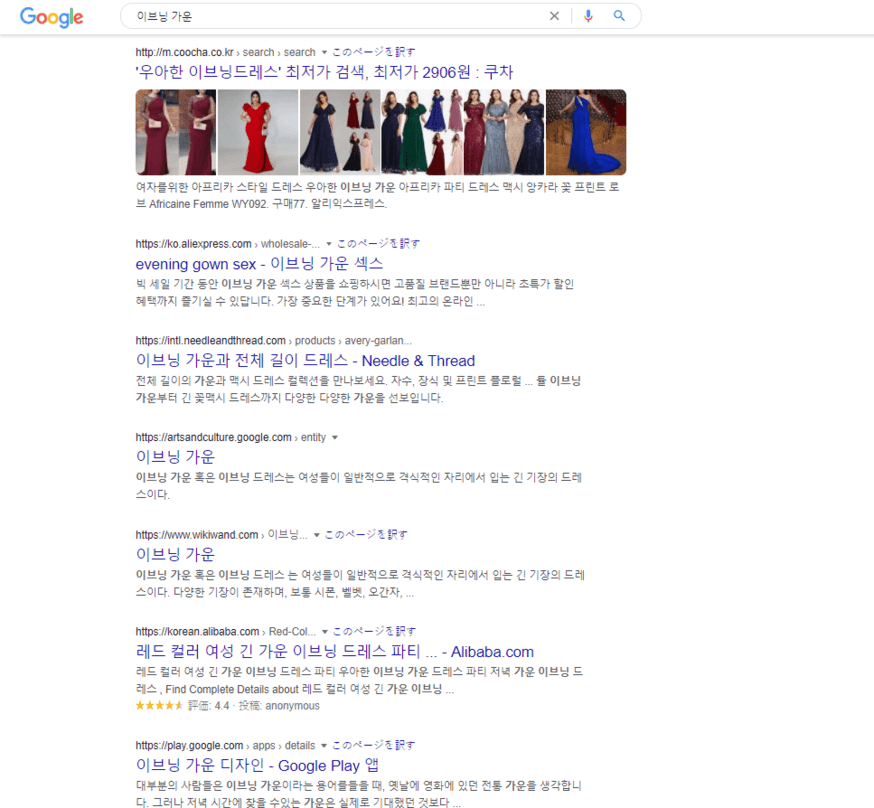
Task: Clear the search query with the X icon
Action: coord(554,16)
